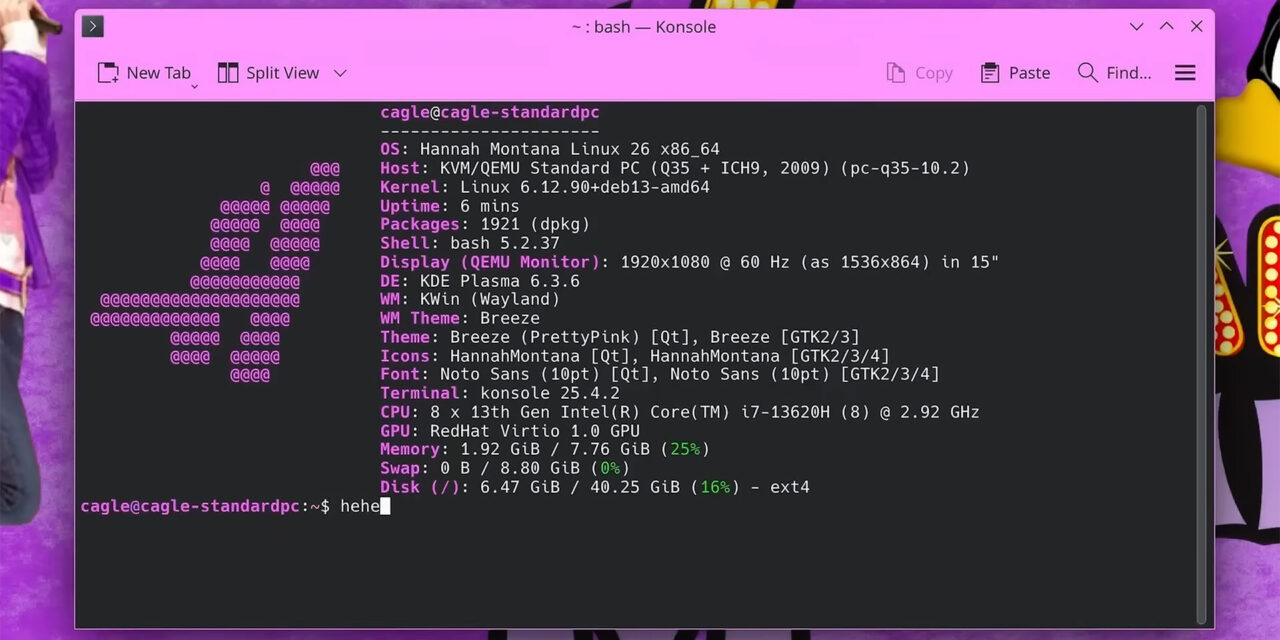Viewport: 1280px width, 640px height.
Task: Click the Memory usage "25%" value
Action: (685, 449)
